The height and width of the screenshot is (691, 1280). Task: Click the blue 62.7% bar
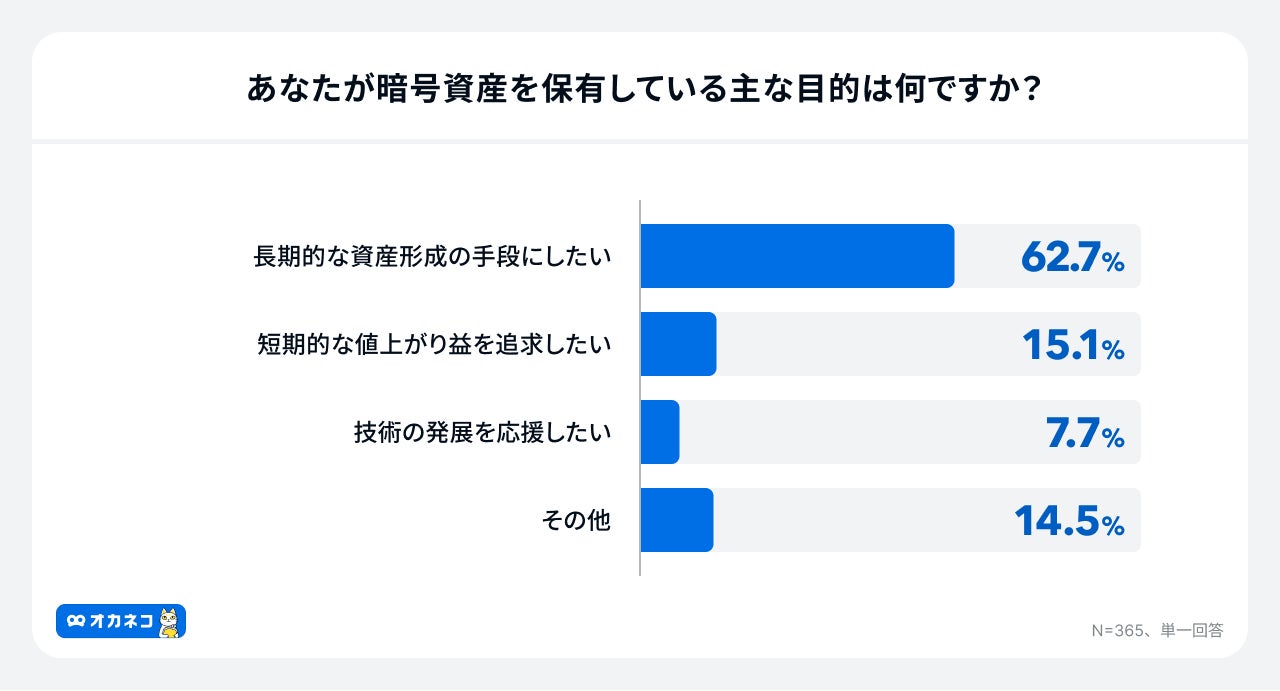click(796, 256)
